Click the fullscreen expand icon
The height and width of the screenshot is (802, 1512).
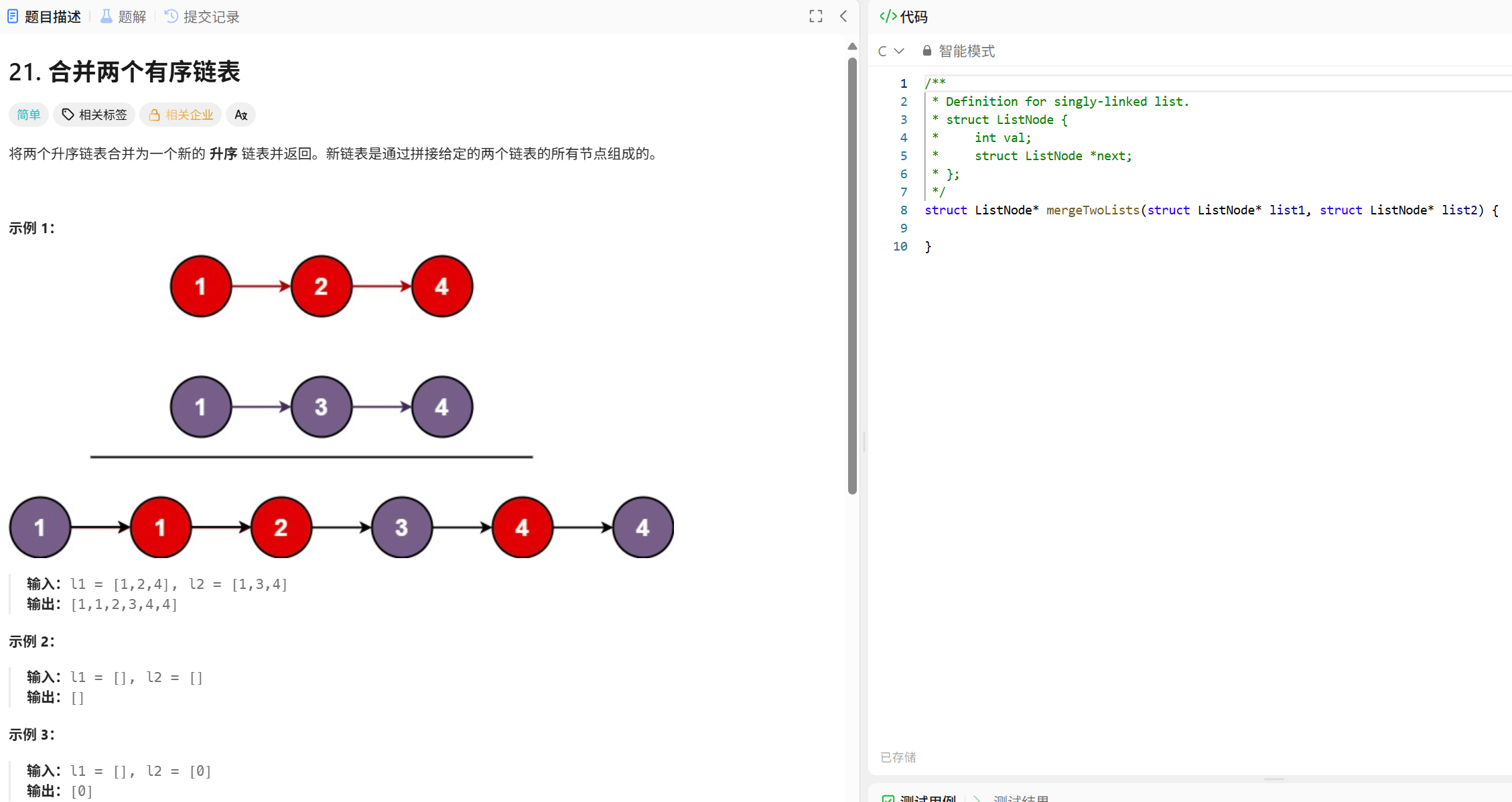click(815, 17)
